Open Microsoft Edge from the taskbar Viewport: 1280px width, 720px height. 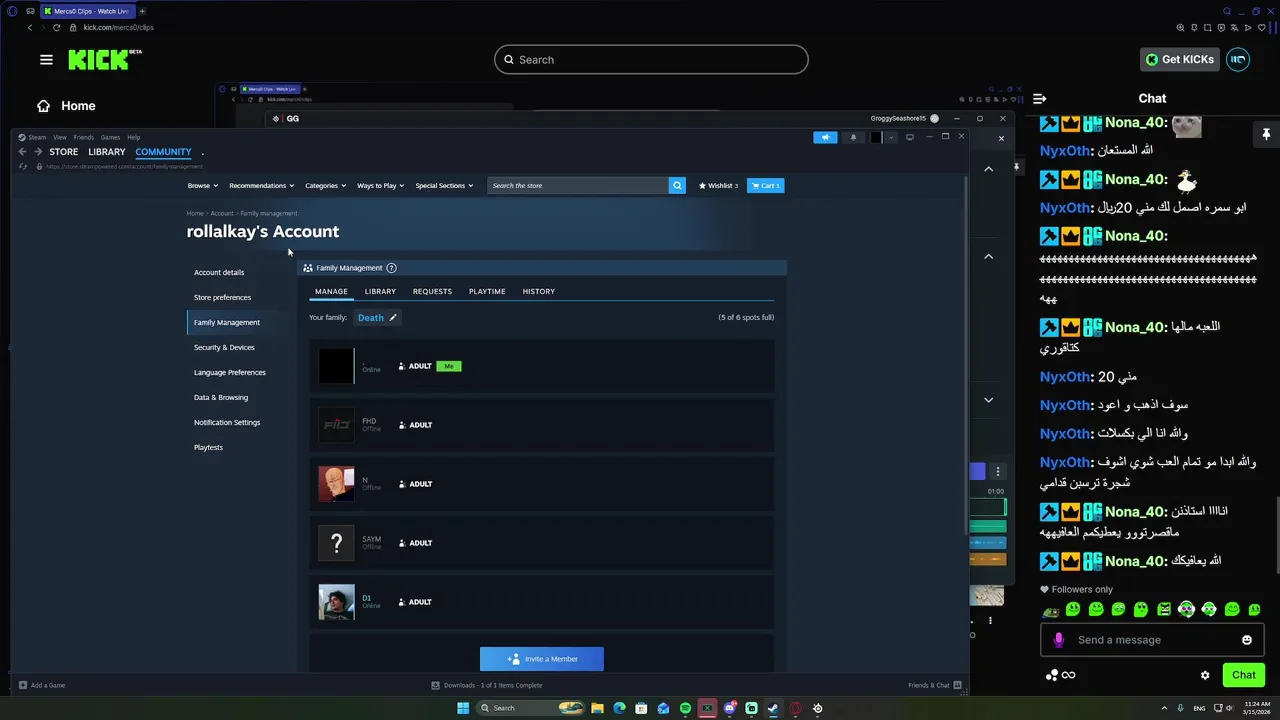tap(619, 708)
